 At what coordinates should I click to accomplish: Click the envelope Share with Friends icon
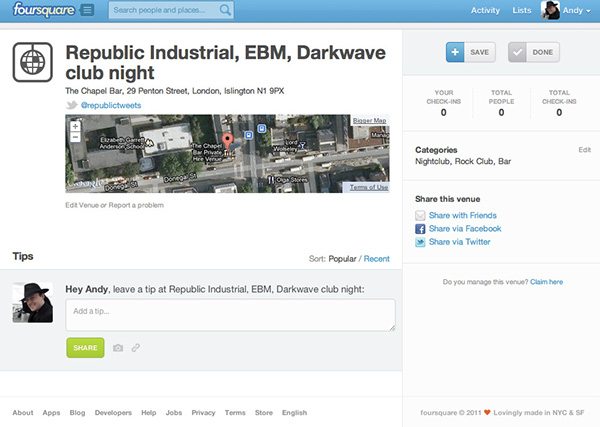point(420,215)
